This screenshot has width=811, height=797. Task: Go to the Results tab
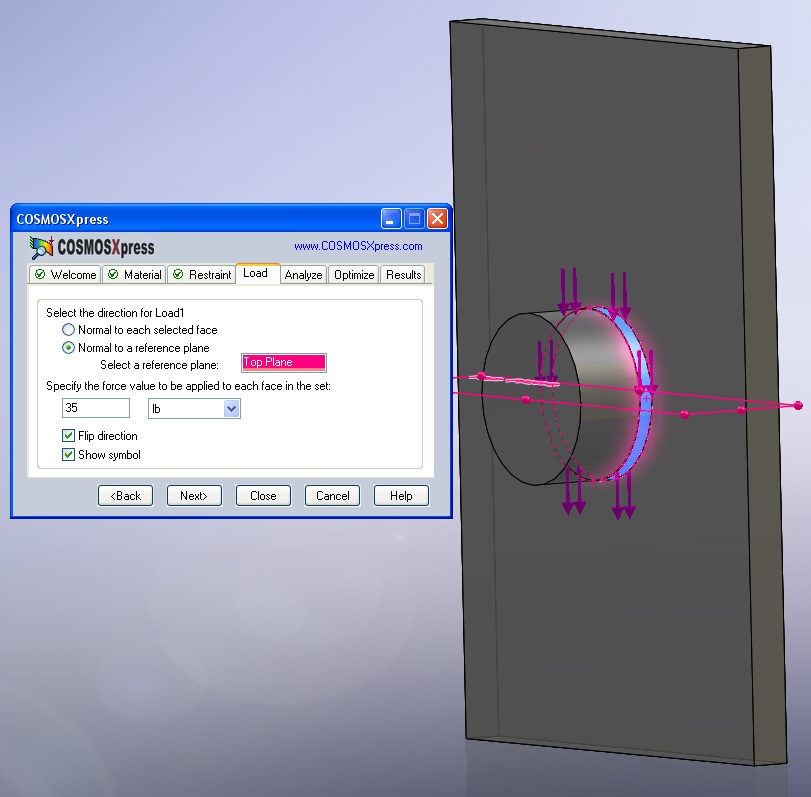pyautogui.click(x=403, y=275)
